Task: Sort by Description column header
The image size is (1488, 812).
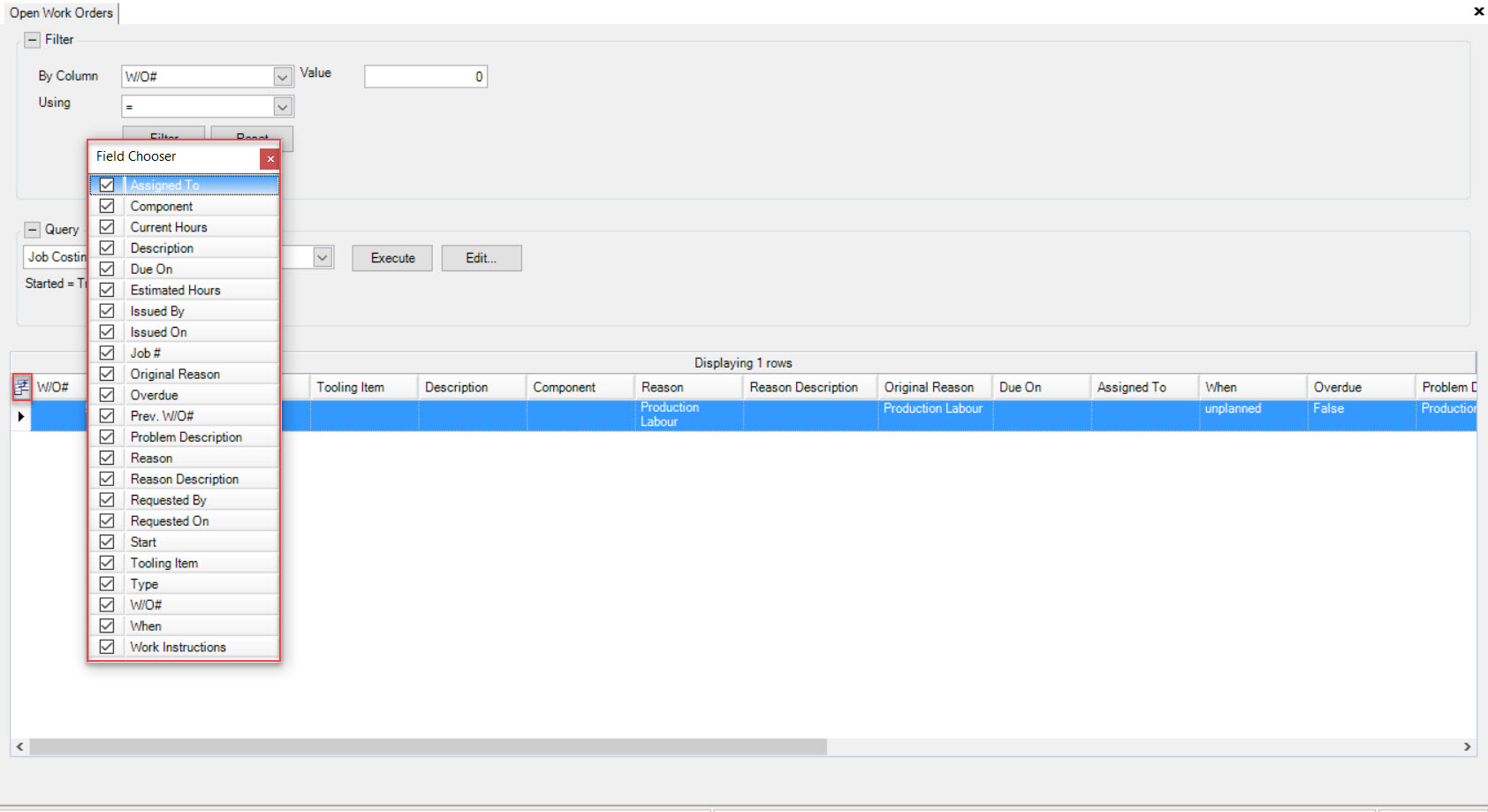Action: click(472, 387)
